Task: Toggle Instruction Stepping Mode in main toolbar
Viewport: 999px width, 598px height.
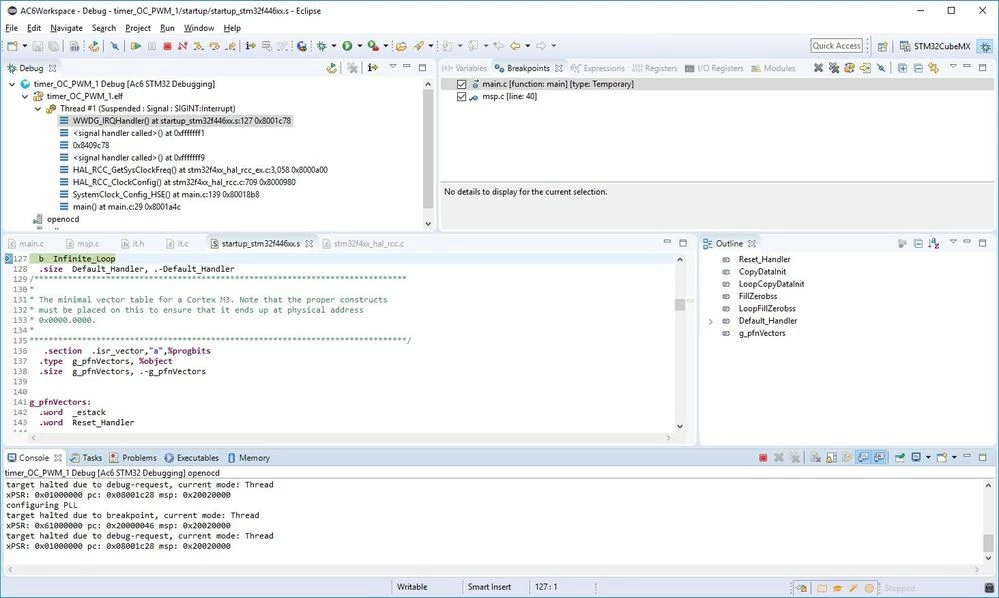Action: (x=250, y=46)
